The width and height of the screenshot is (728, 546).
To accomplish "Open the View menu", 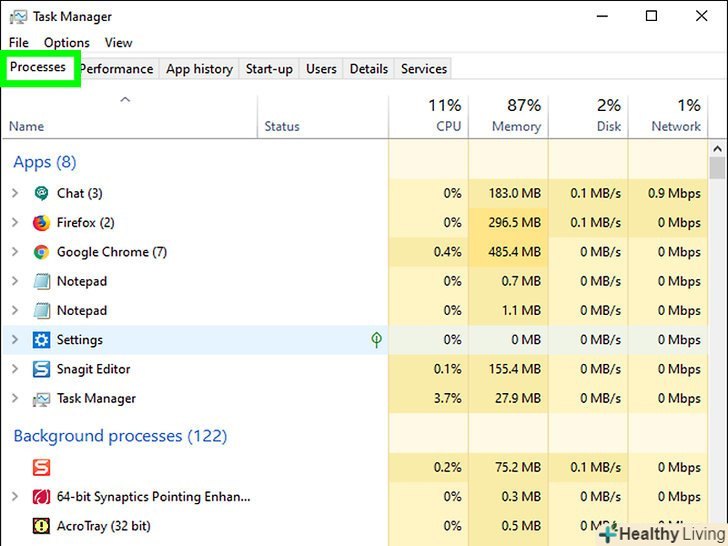I will pos(118,43).
